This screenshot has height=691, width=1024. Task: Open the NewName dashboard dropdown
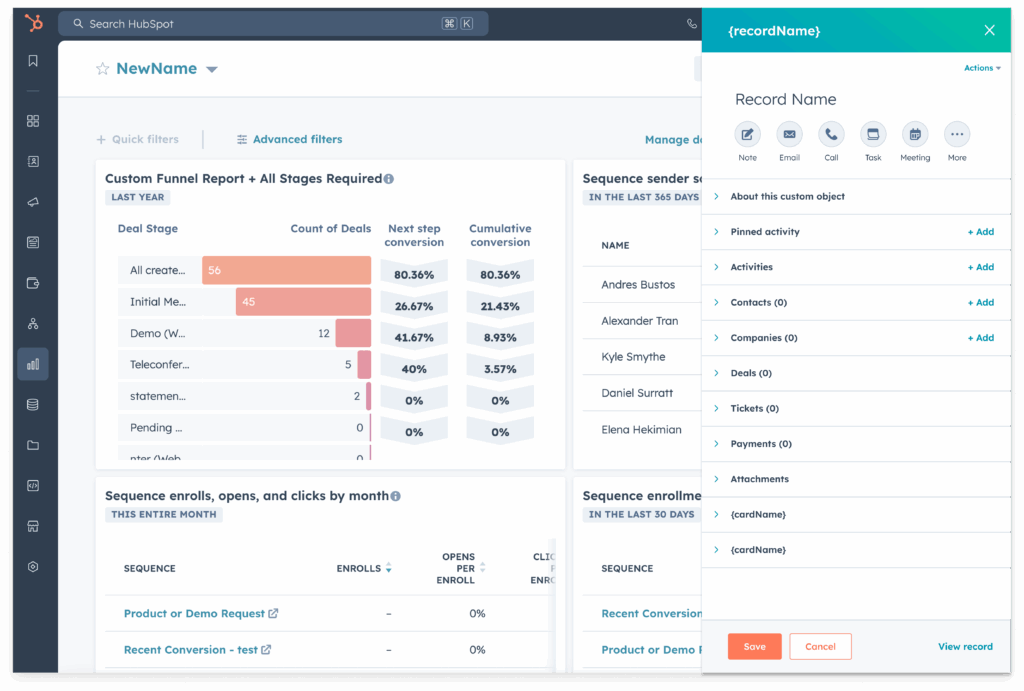212,69
